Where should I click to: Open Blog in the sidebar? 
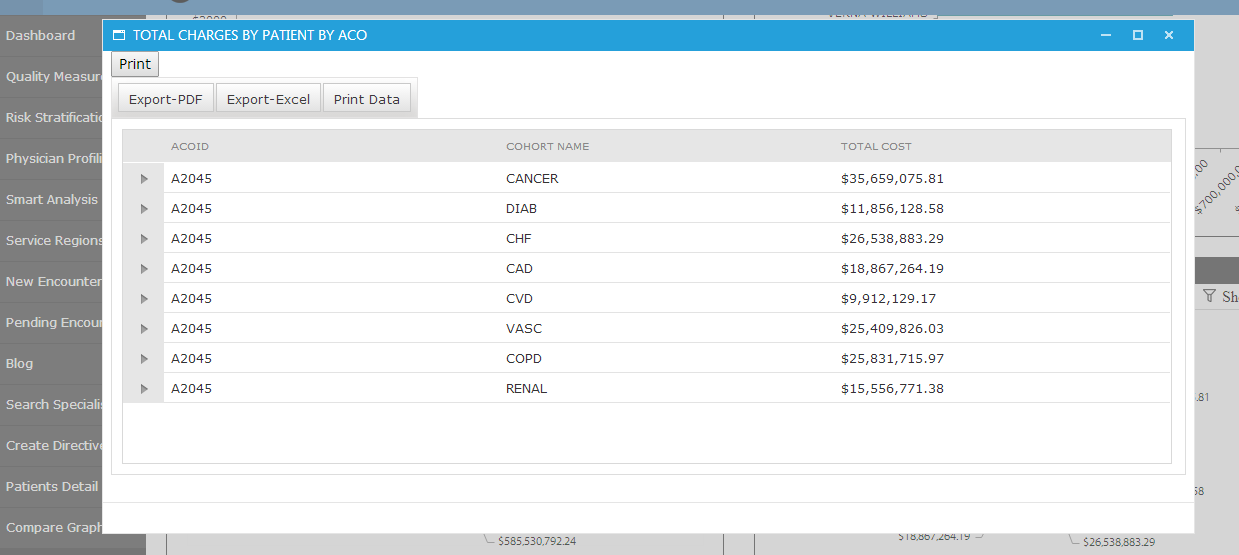pos(51,363)
